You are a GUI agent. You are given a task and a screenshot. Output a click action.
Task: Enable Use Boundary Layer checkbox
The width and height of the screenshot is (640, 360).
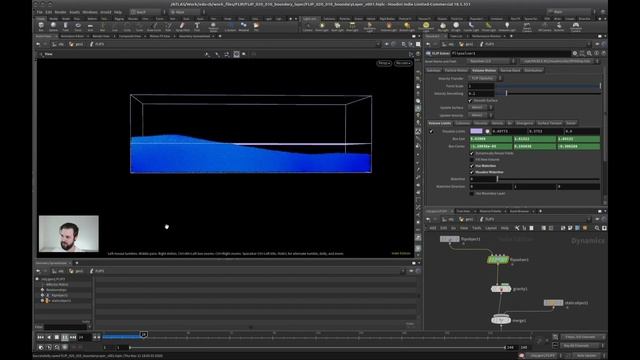(x=472, y=193)
